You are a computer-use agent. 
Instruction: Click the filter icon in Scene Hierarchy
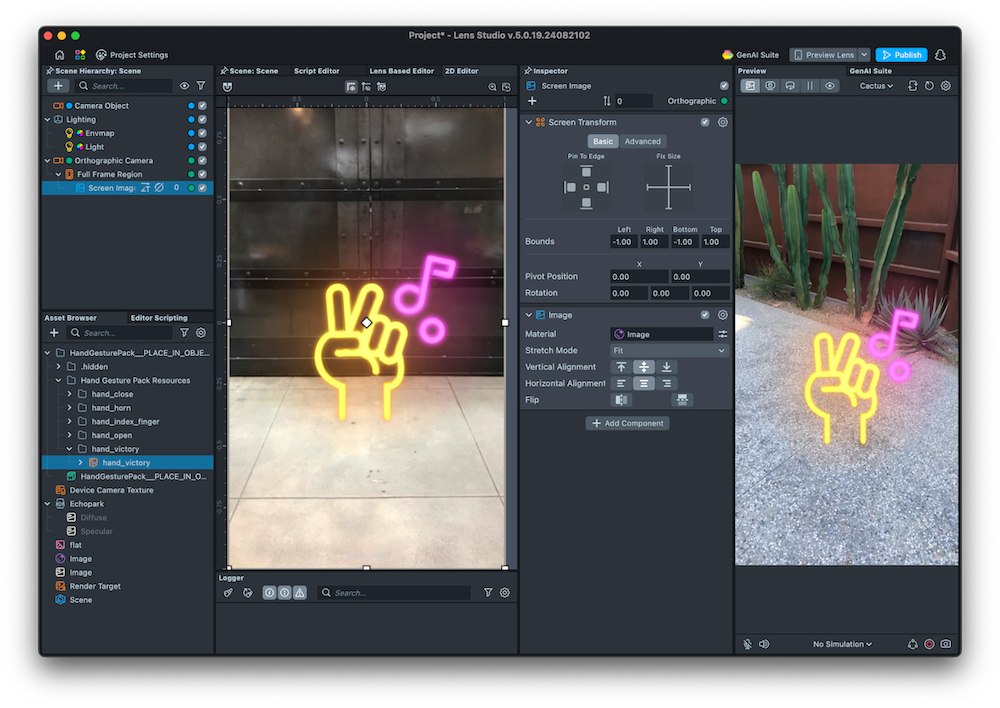[x=201, y=86]
